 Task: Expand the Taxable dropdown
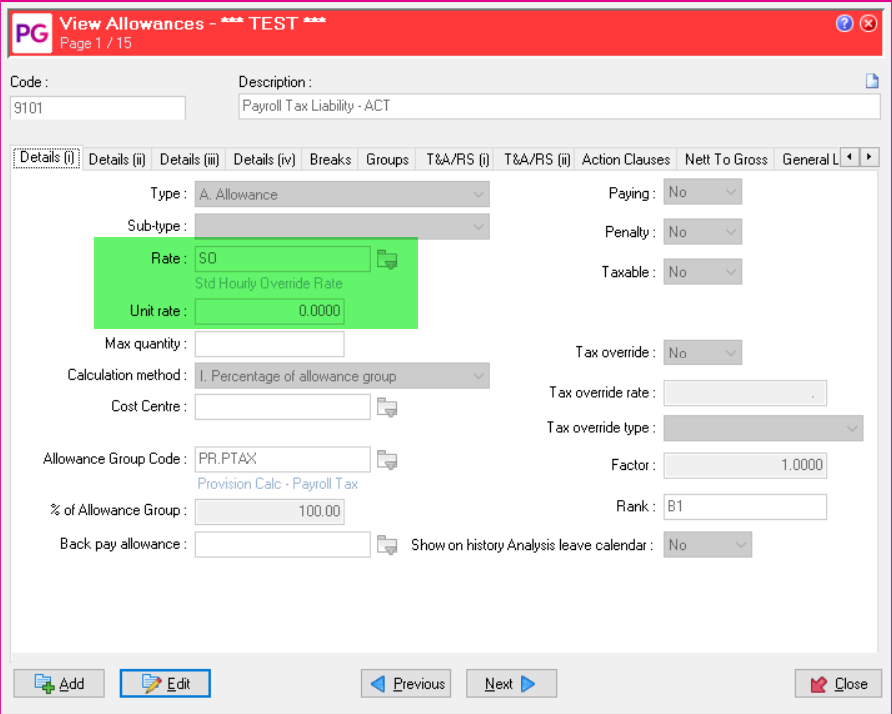coord(730,272)
